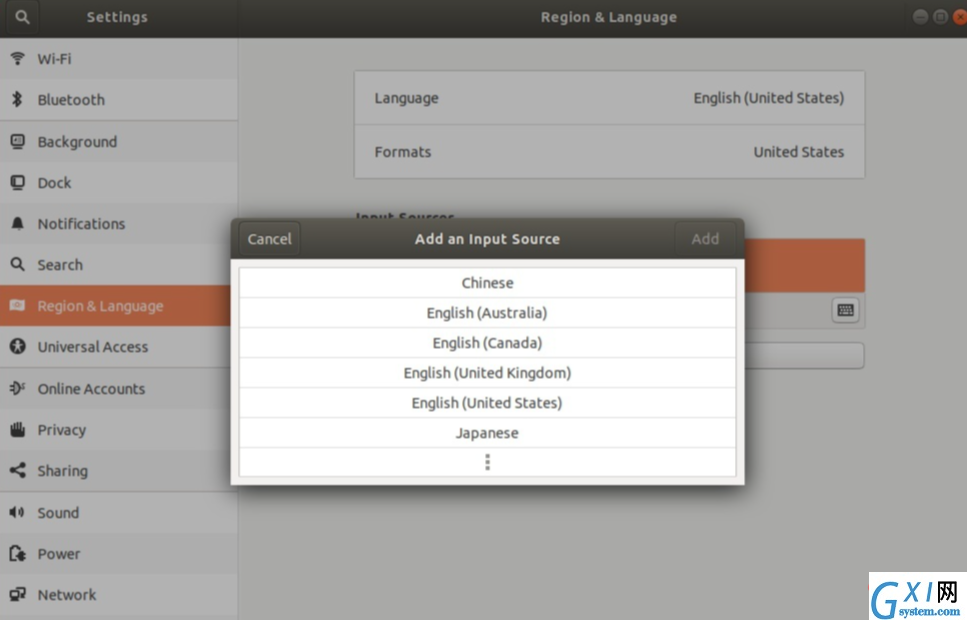
Task: Click the Background monitor icon
Action: [x=17, y=141]
